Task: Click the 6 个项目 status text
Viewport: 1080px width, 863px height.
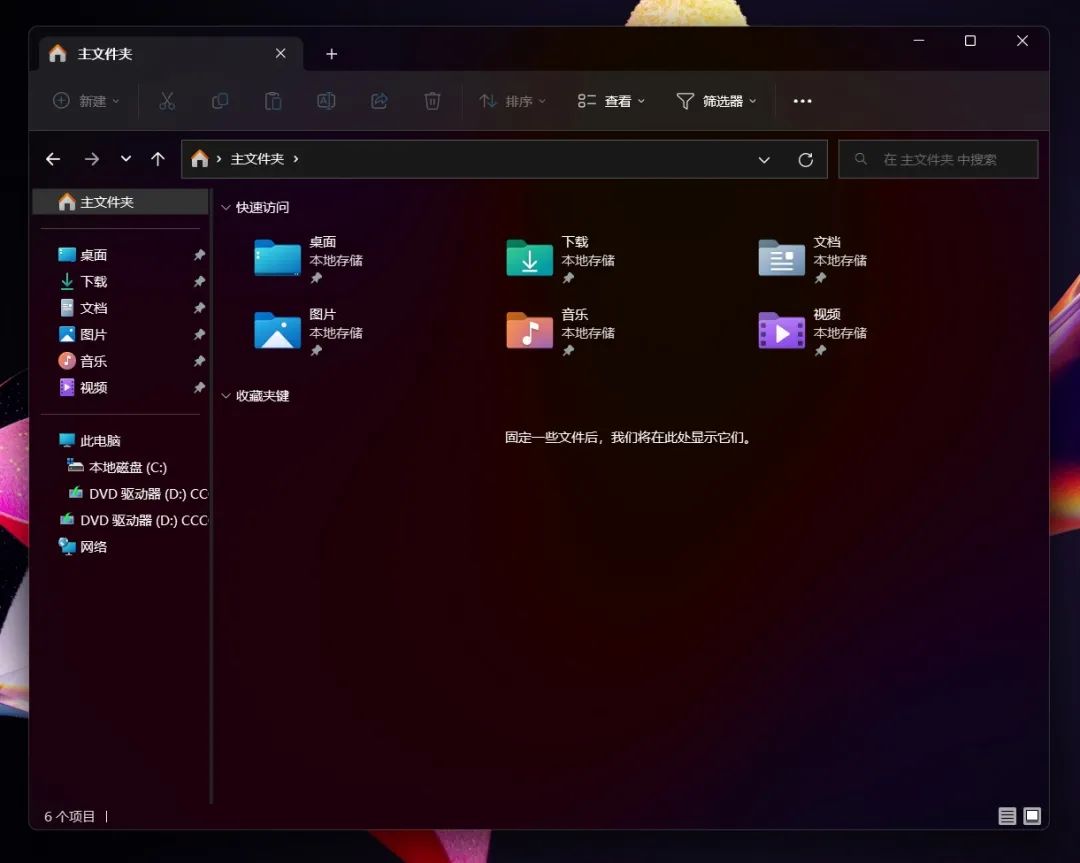Action: click(70, 816)
